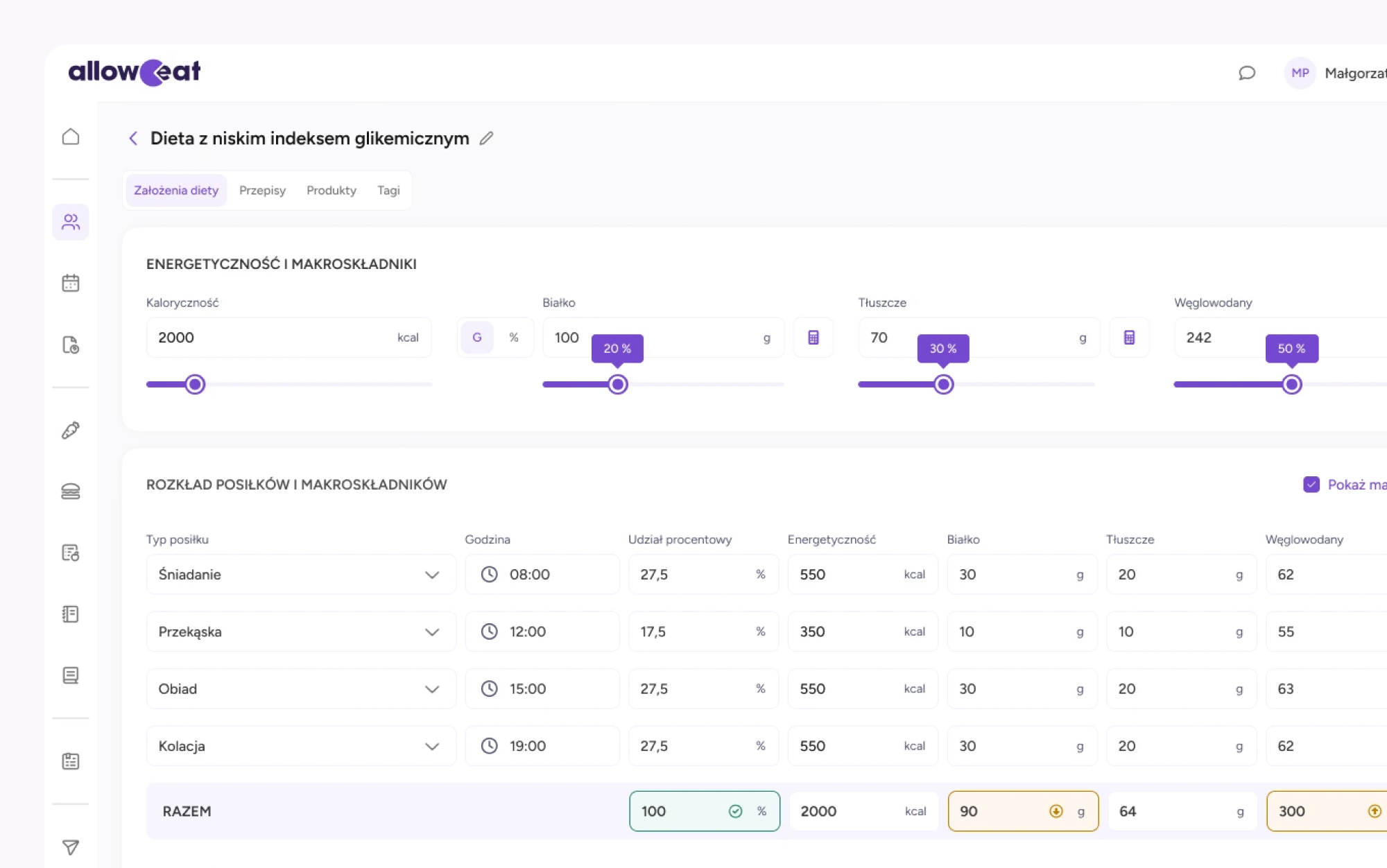This screenshot has width=1387, height=868.
Task: Select the carrot ingredients icon in the sidebar
Action: coord(70,430)
